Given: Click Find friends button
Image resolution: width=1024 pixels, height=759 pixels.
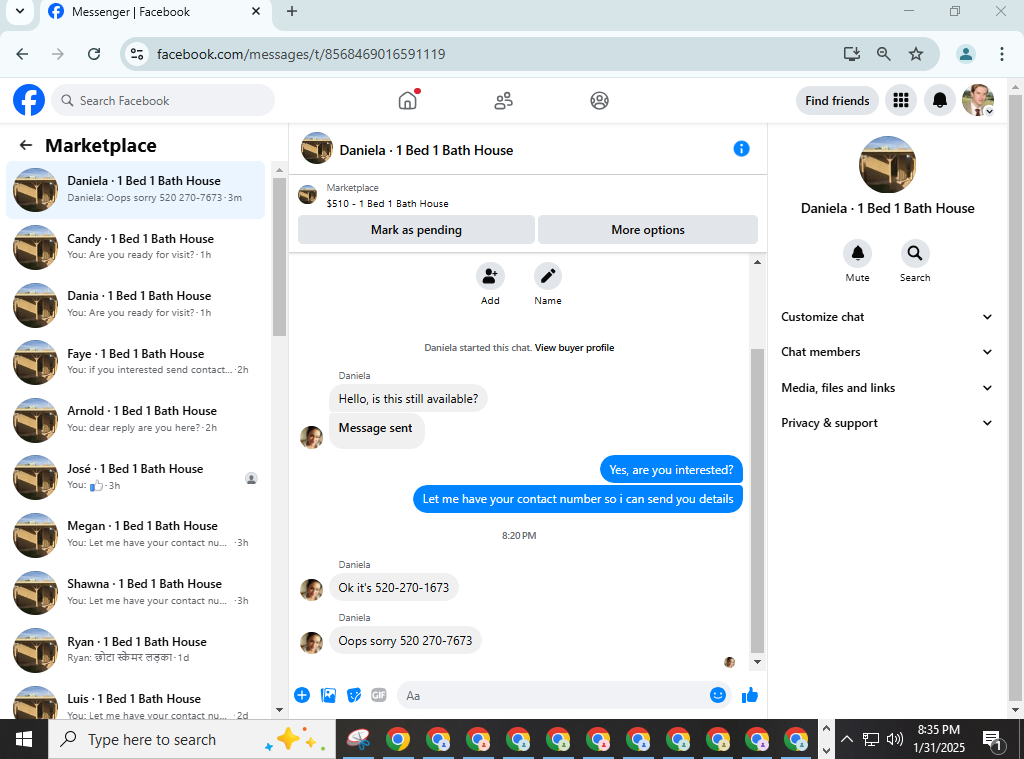Looking at the screenshot, I should 837,101.
